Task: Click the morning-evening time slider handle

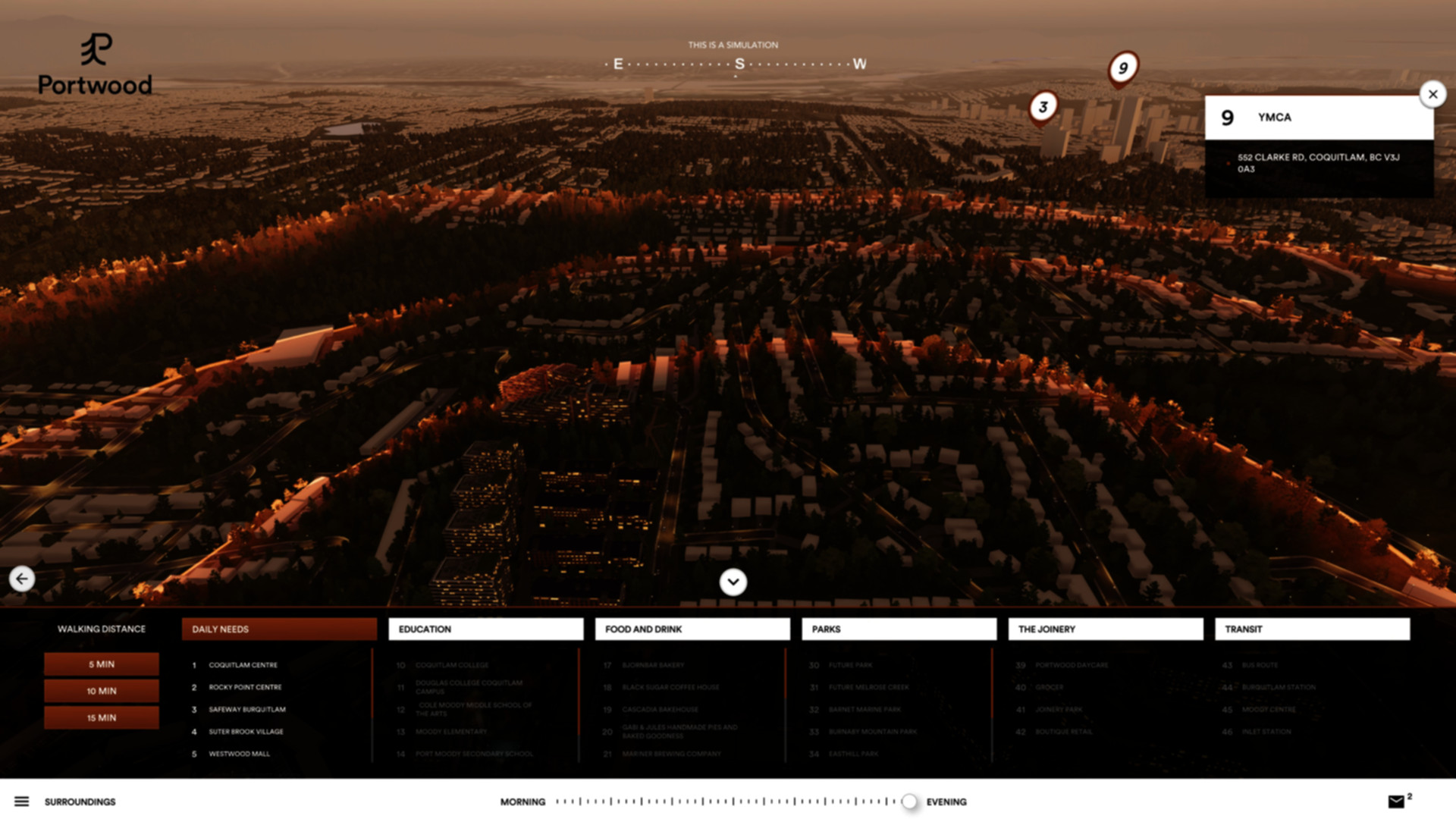Action: (x=909, y=802)
